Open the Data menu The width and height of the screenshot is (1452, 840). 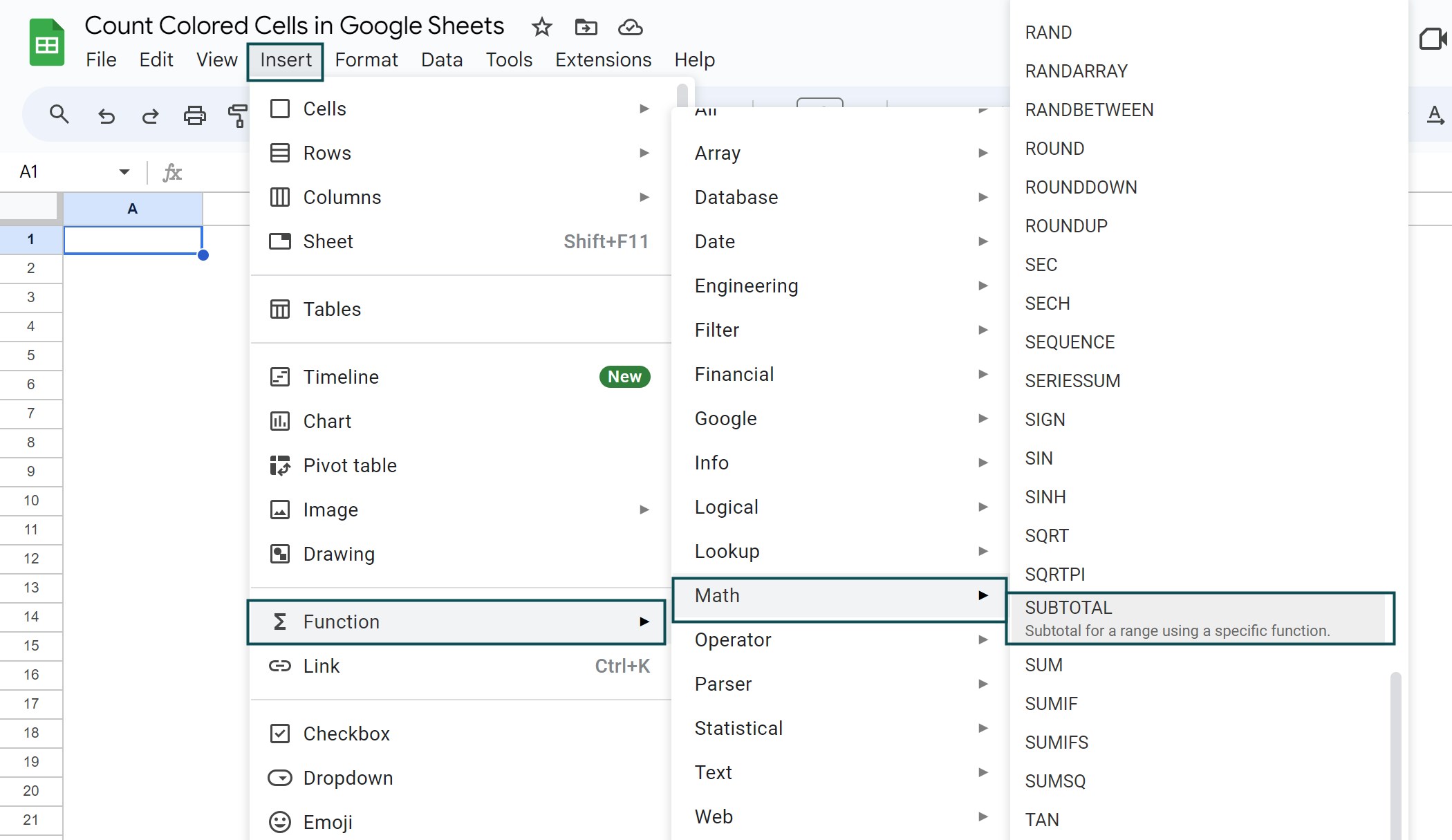(x=442, y=60)
